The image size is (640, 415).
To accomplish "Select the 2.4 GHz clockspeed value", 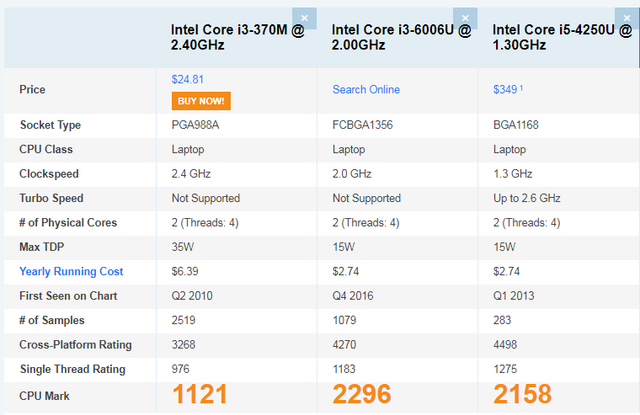I will pyautogui.click(x=191, y=174).
